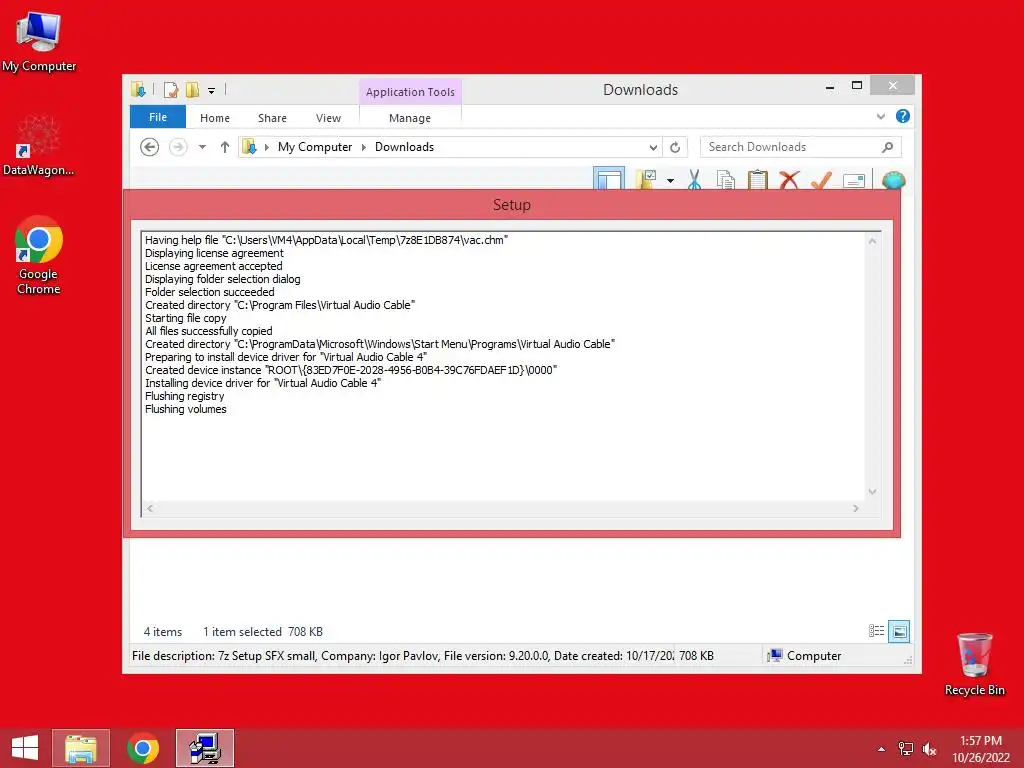Open the File menu tab
1024x768 pixels.
click(158, 117)
